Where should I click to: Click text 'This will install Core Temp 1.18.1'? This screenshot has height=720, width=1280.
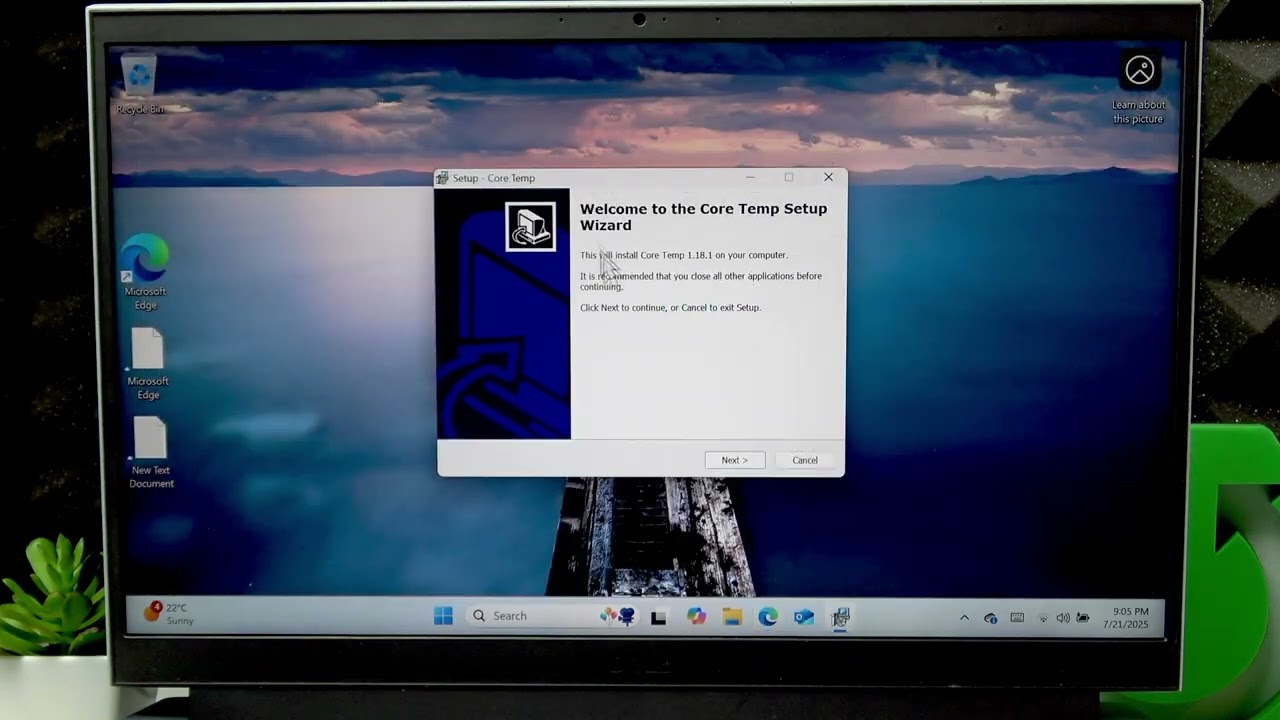click(x=646, y=255)
